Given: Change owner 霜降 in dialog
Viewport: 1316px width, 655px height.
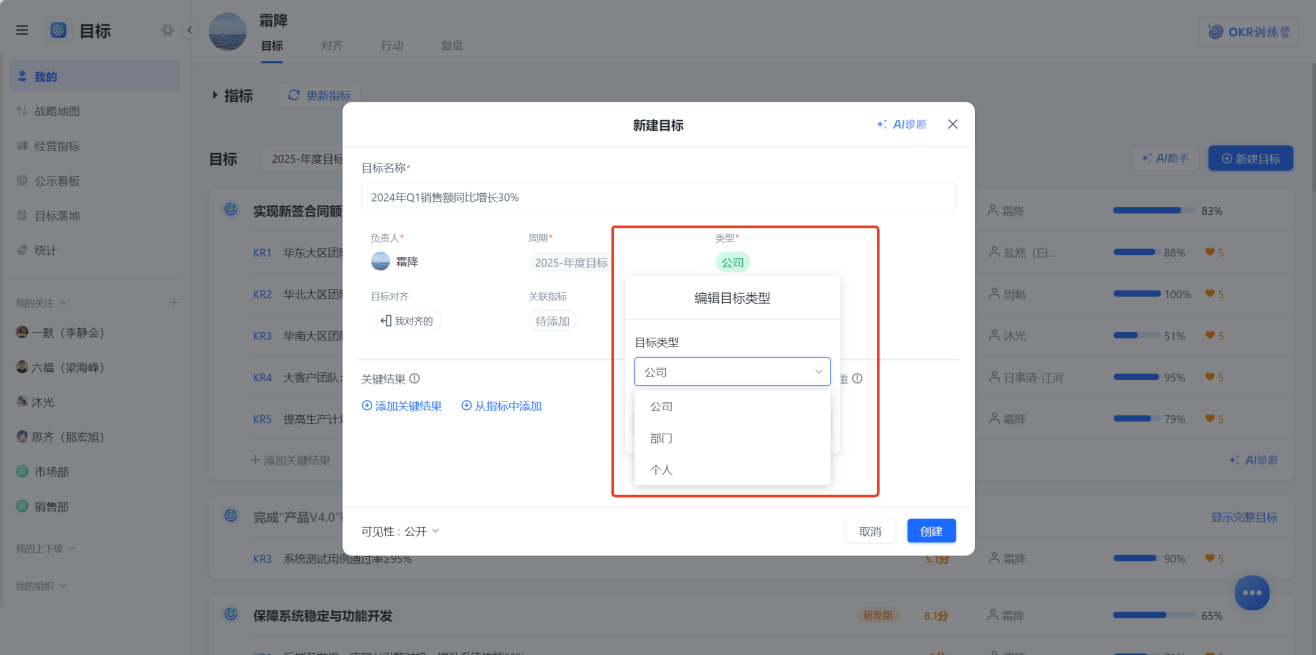Looking at the screenshot, I should click(395, 261).
